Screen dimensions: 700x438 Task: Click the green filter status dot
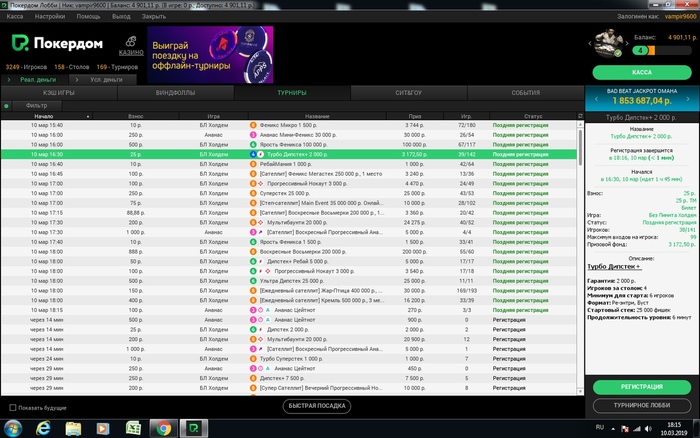6,106
